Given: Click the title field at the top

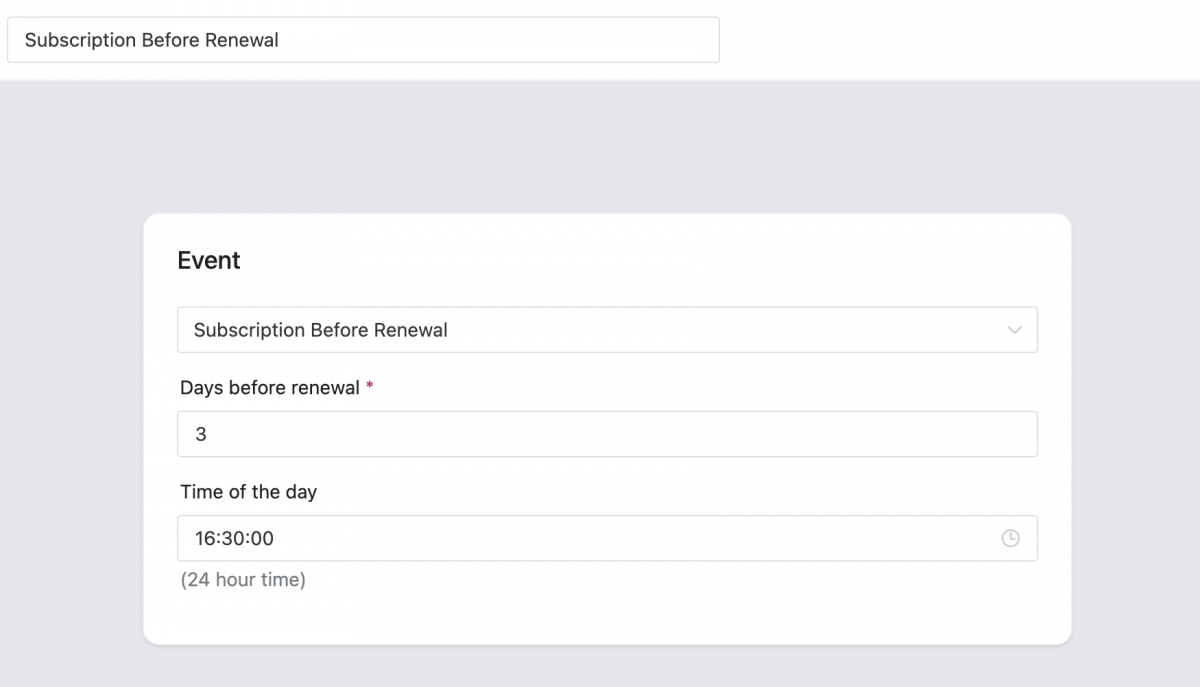Looking at the screenshot, I should [x=363, y=40].
